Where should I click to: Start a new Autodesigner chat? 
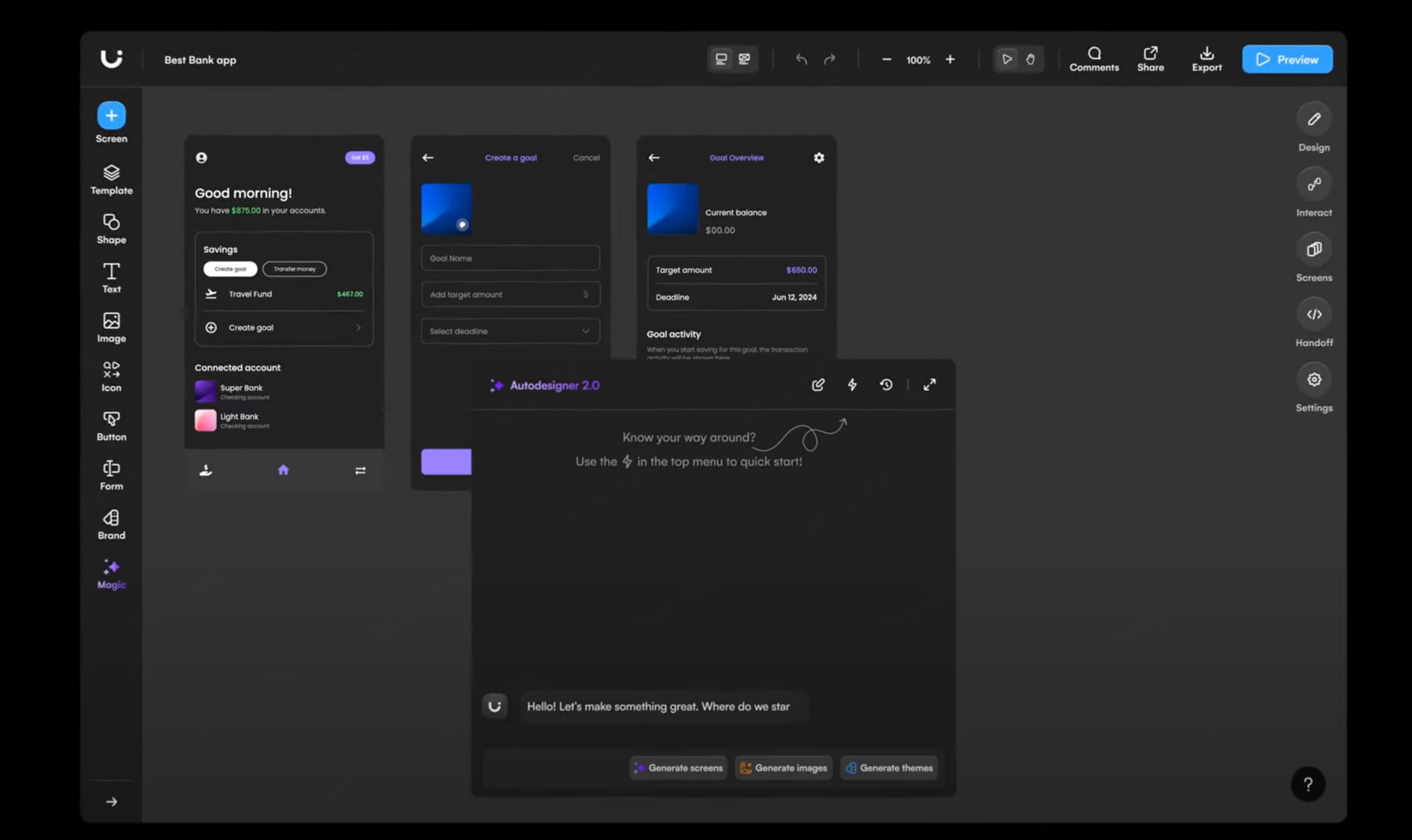[818, 385]
